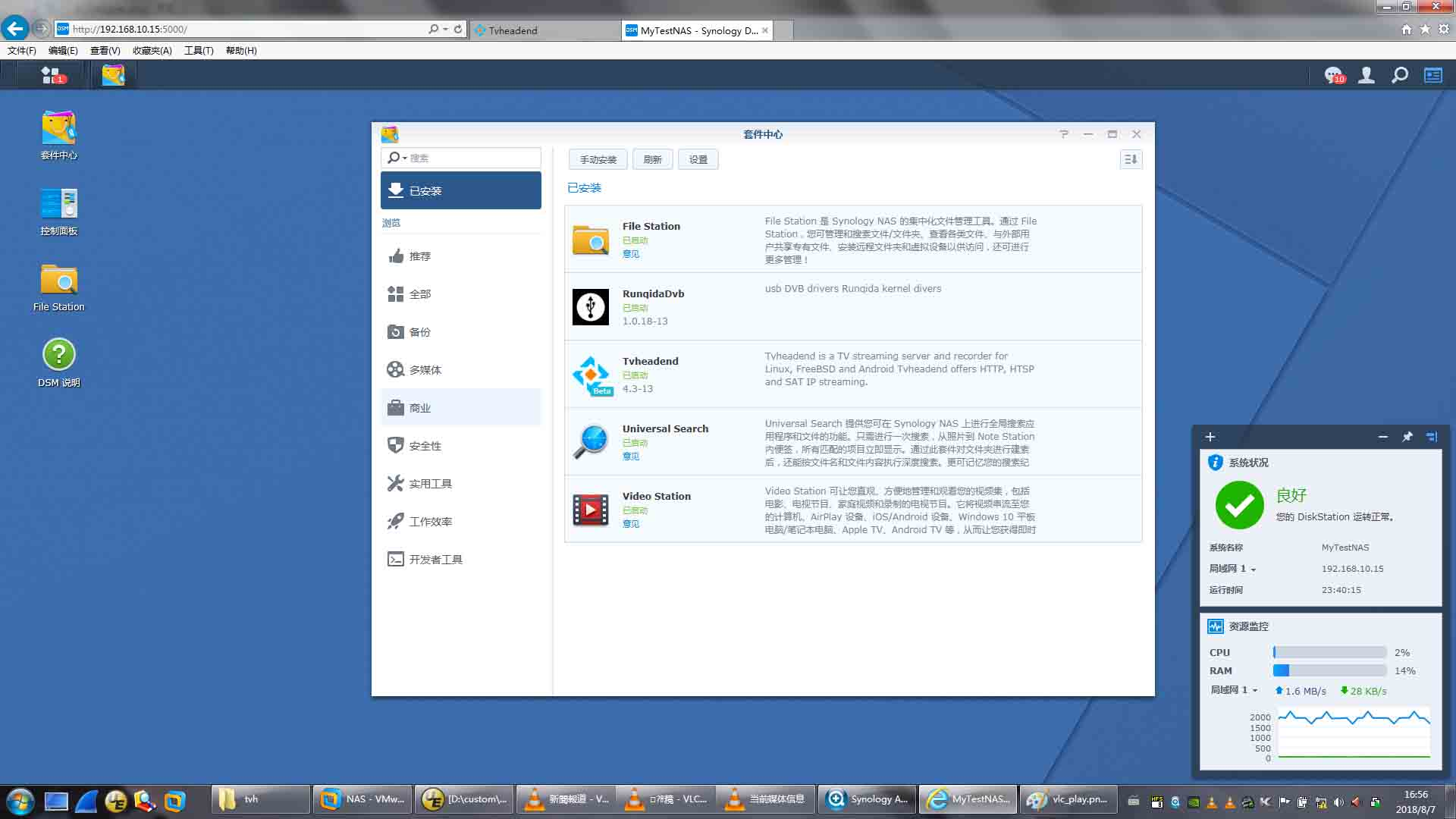The image size is (1456, 819).
Task: Open the 帮助(H) menu in the browser
Action: click(x=240, y=50)
